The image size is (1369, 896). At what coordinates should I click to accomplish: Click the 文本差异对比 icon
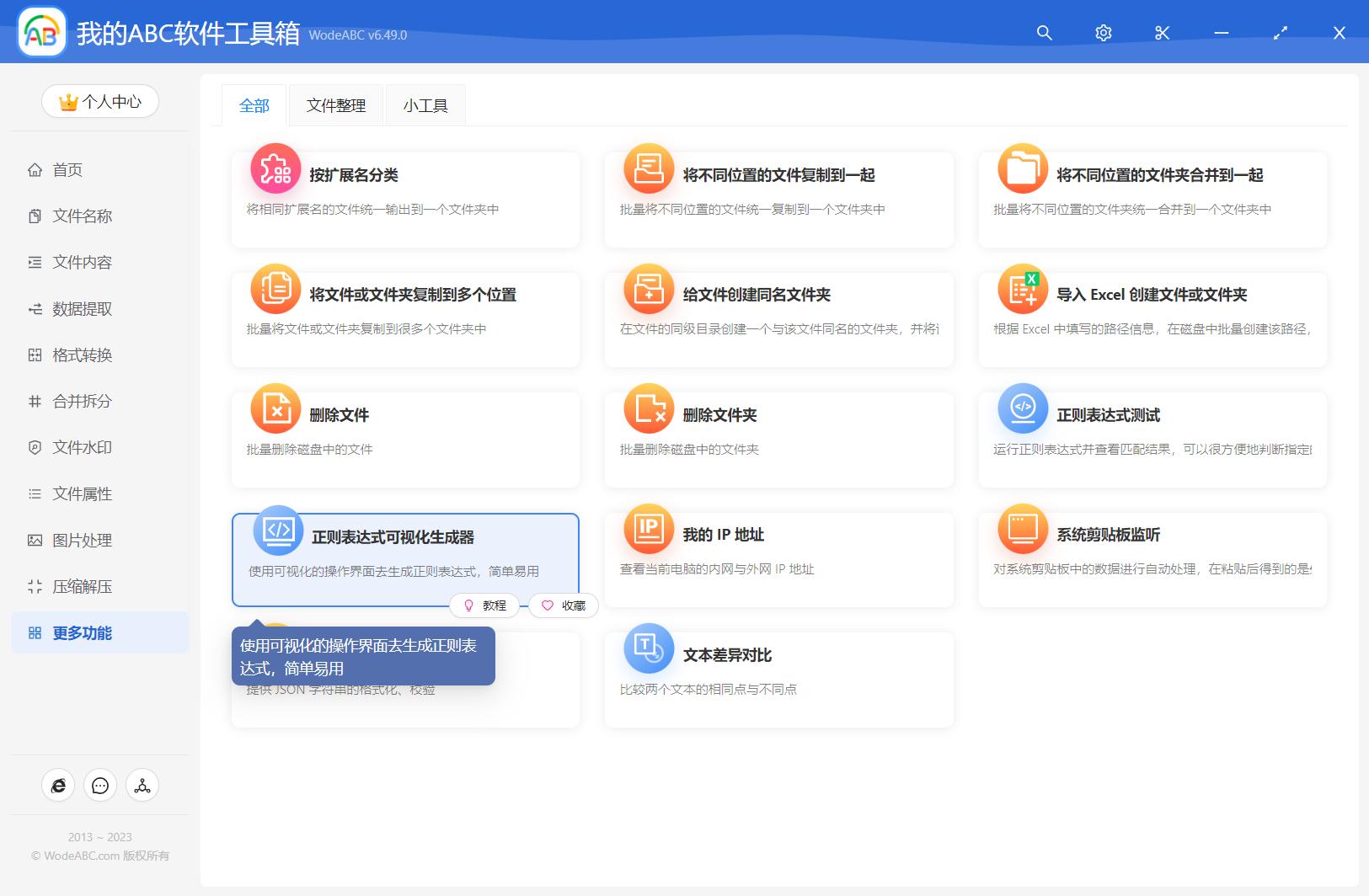(649, 648)
